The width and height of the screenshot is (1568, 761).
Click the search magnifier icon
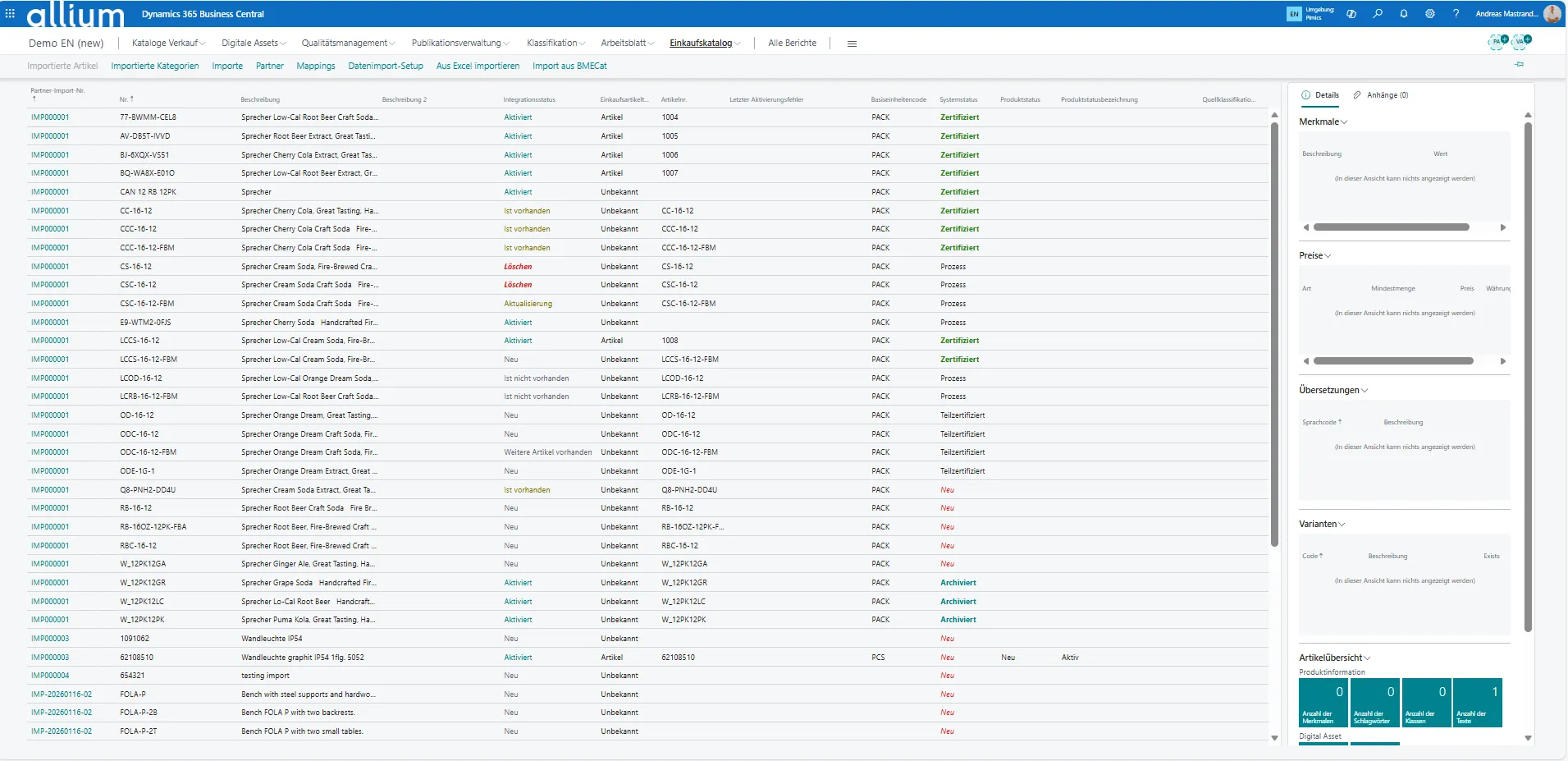(x=1378, y=14)
